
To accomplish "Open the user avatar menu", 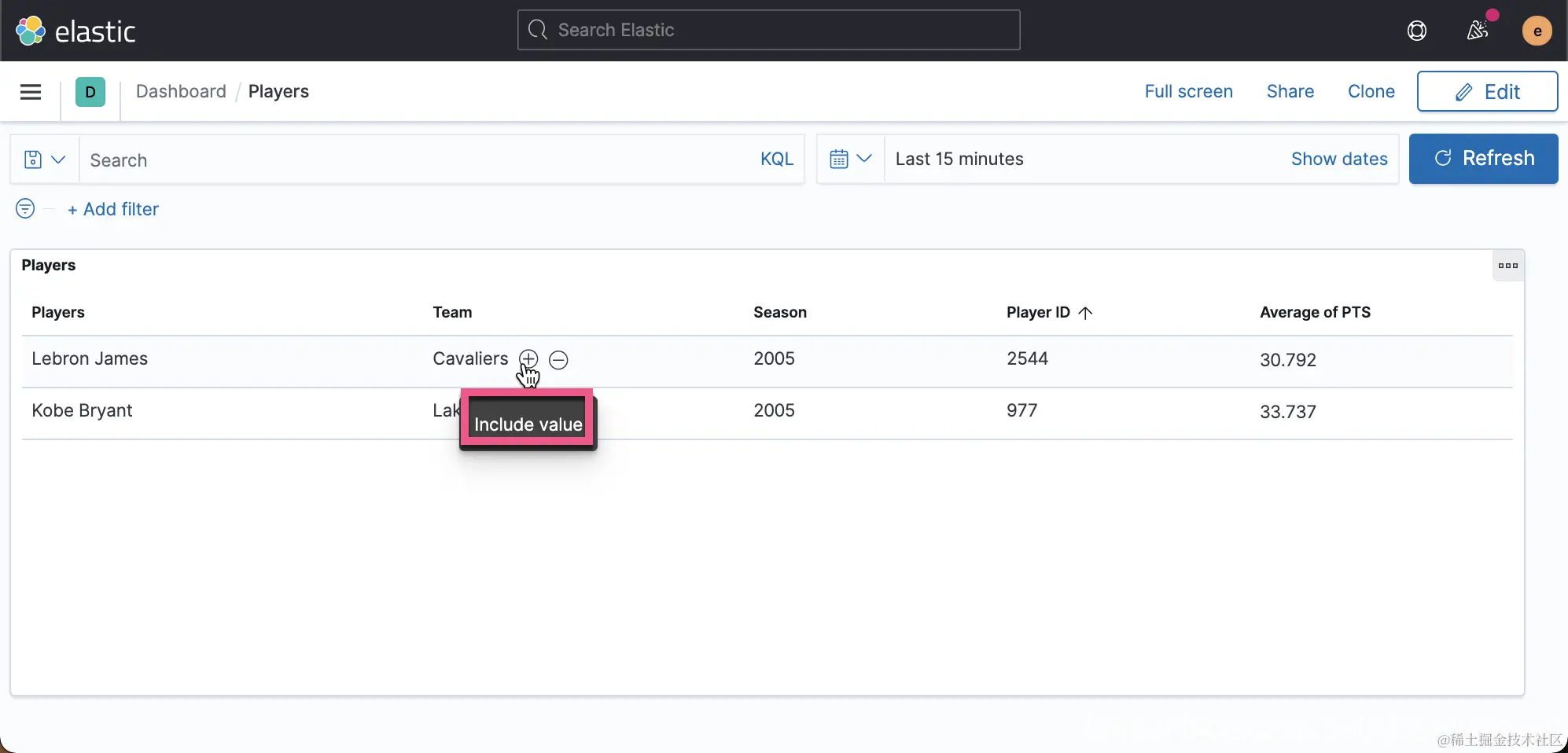I will (1537, 31).
